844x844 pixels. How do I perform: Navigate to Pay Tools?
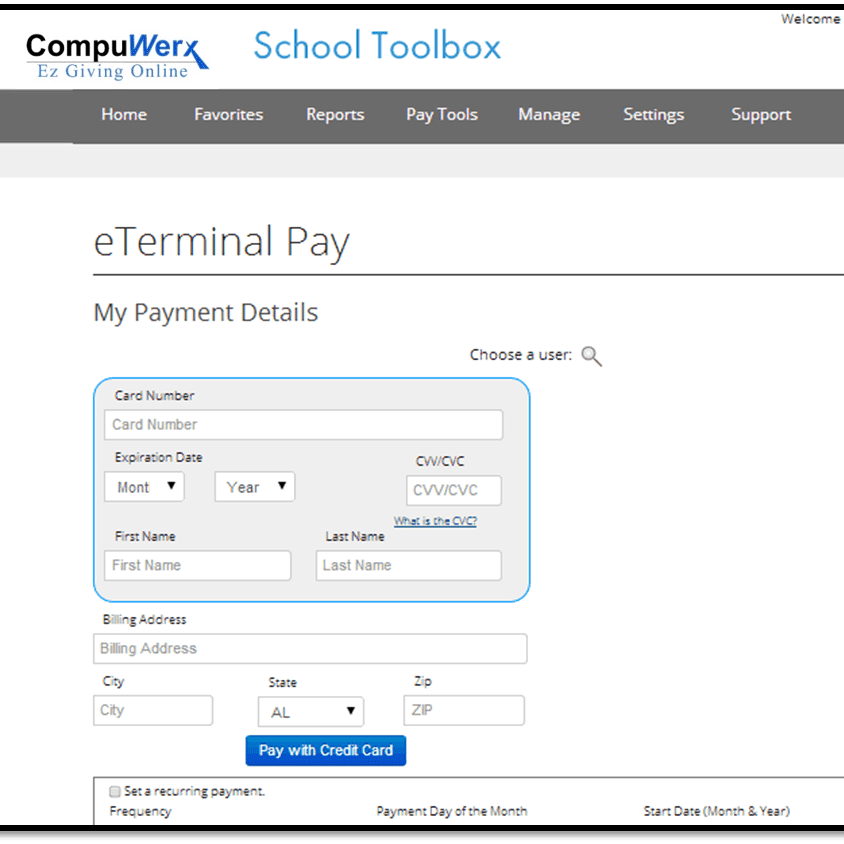tap(442, 115)
